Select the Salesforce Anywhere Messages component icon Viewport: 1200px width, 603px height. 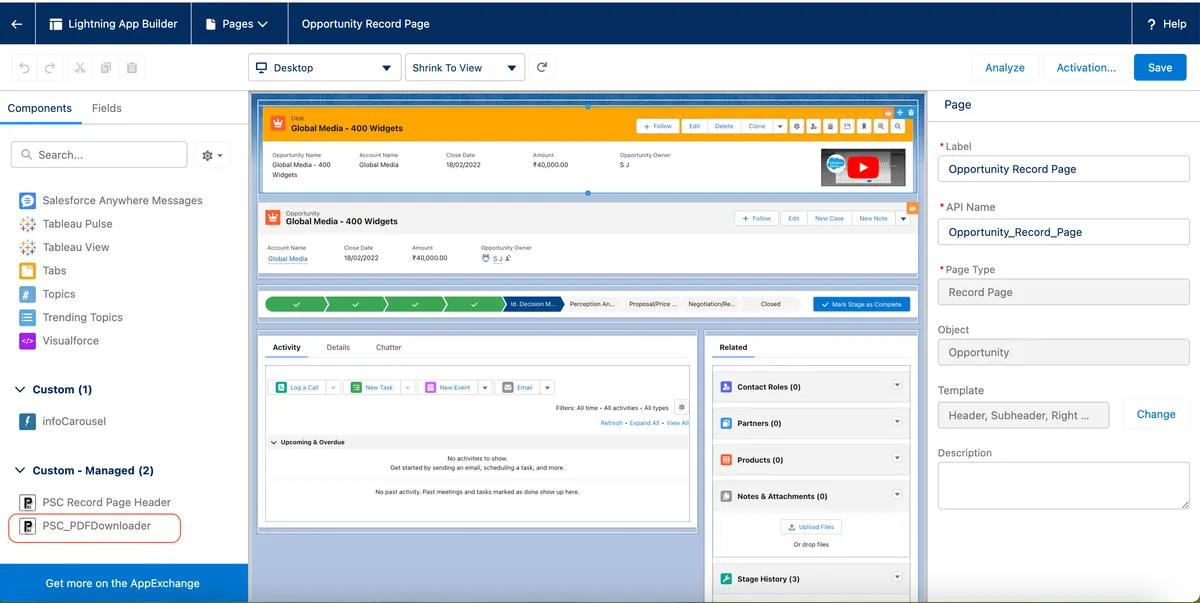point(27,200)
